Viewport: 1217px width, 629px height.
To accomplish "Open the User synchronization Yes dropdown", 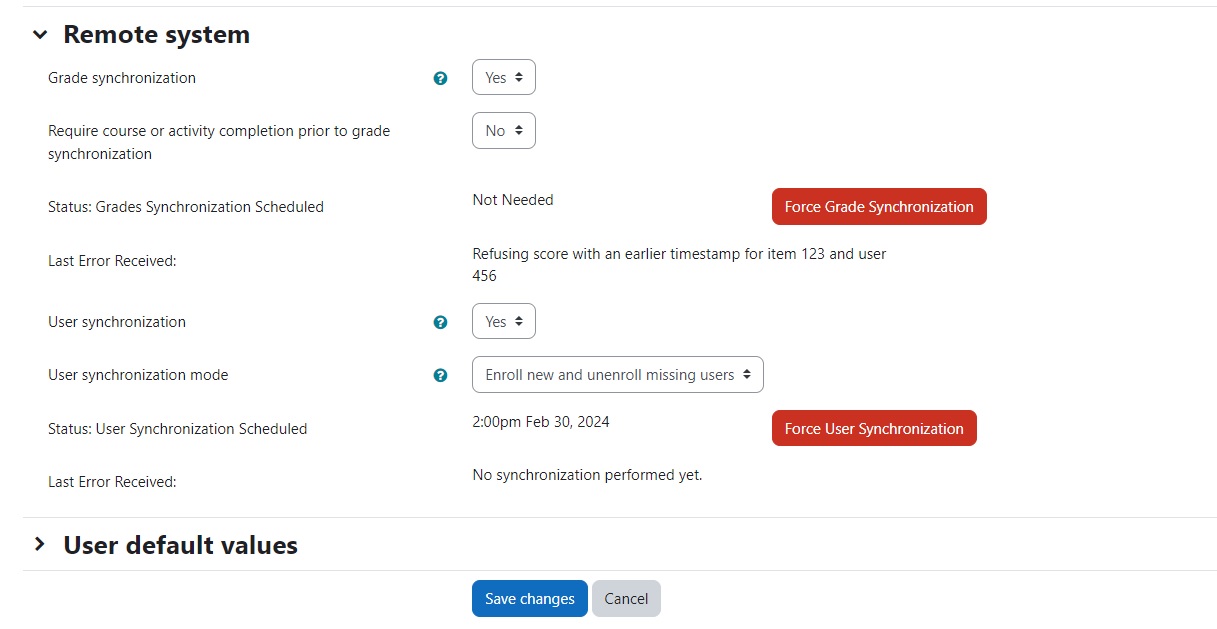I will point(504,321).
